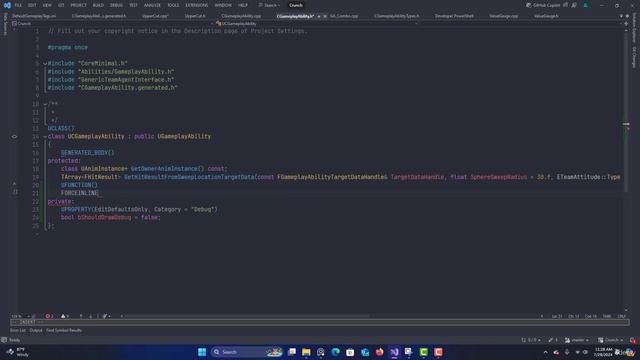Screen dimensions: 640x360
Task: Switch to the ValueGauge.h tab
Action: tap(546, 16)
